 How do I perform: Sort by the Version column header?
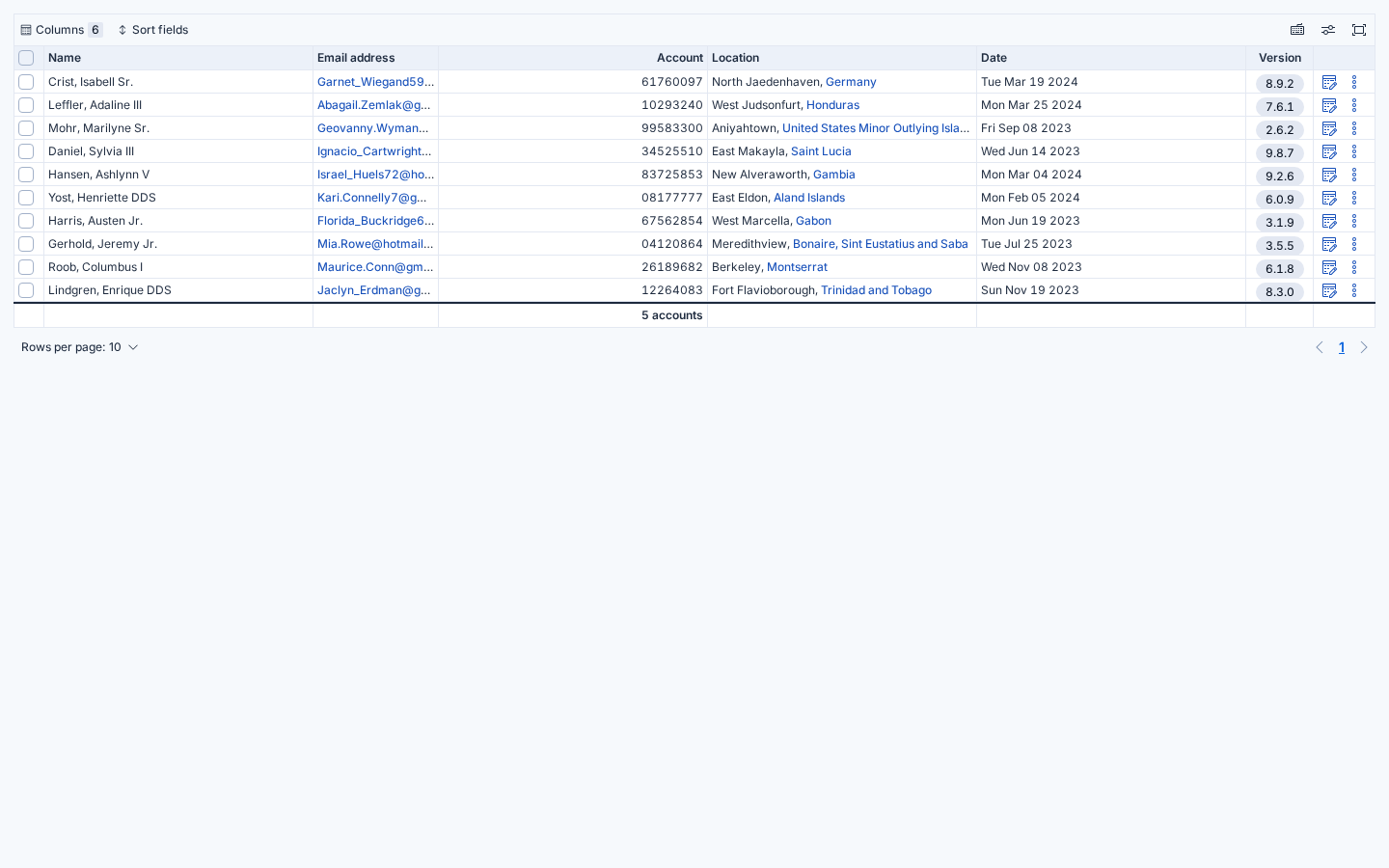1280,58
